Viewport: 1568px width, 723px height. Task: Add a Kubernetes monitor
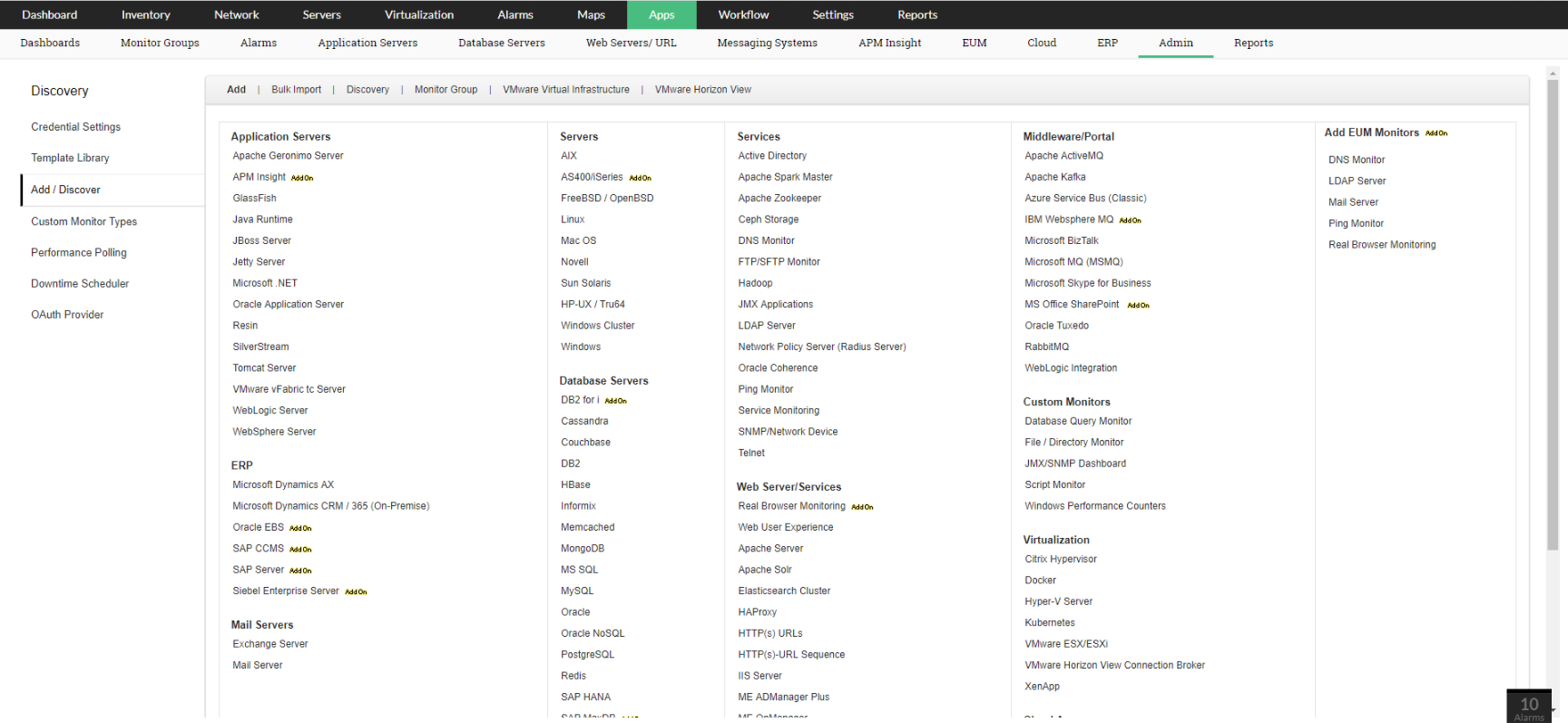pyautogui.click(x=1050, y=623)
